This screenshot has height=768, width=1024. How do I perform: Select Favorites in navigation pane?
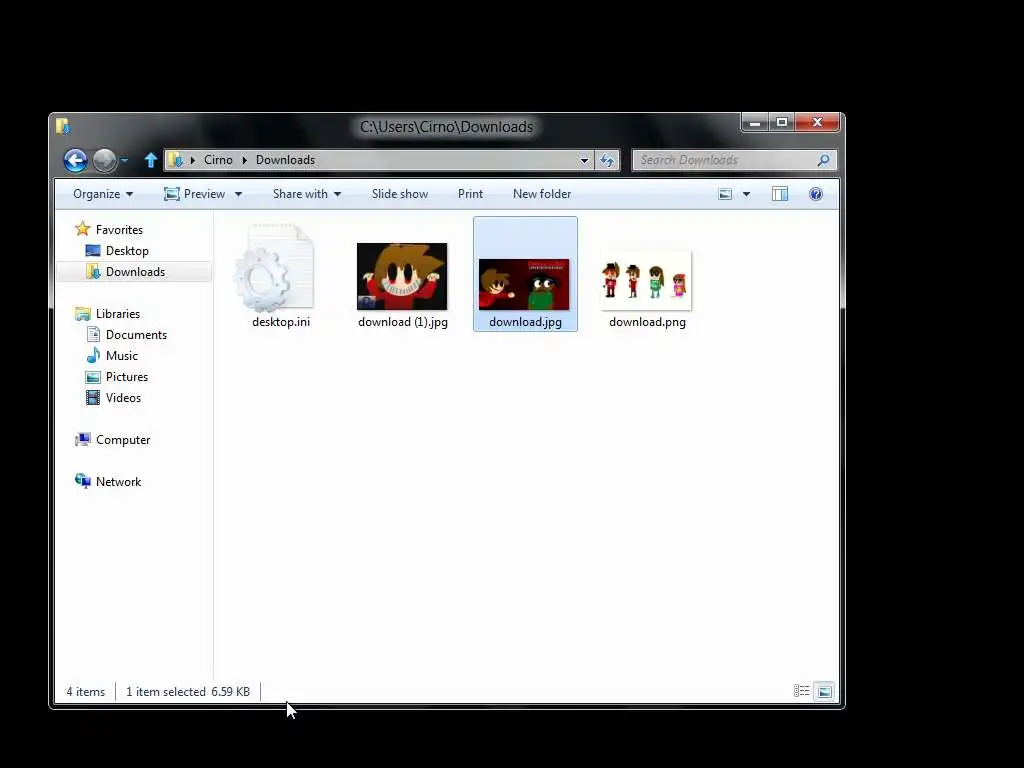pyautogui.click(x=119, y=230)
